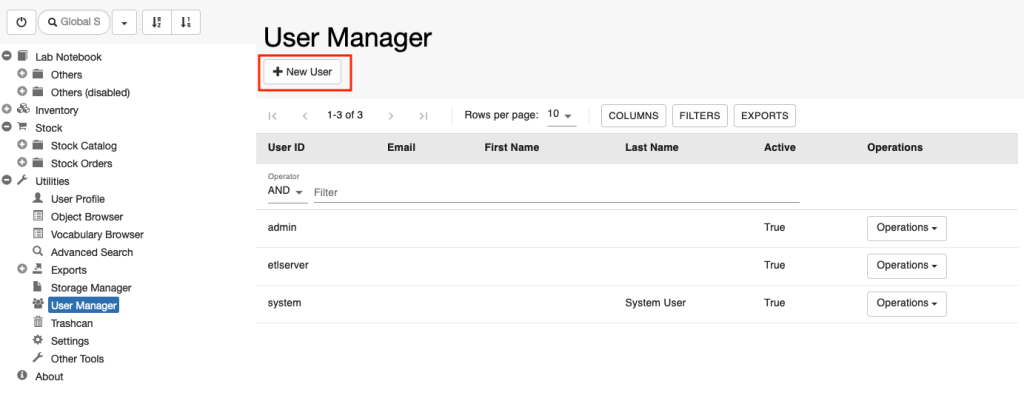1024x398 pixels.
Task: Open Other Tools wrench item
Action: (x=77, y=358)
